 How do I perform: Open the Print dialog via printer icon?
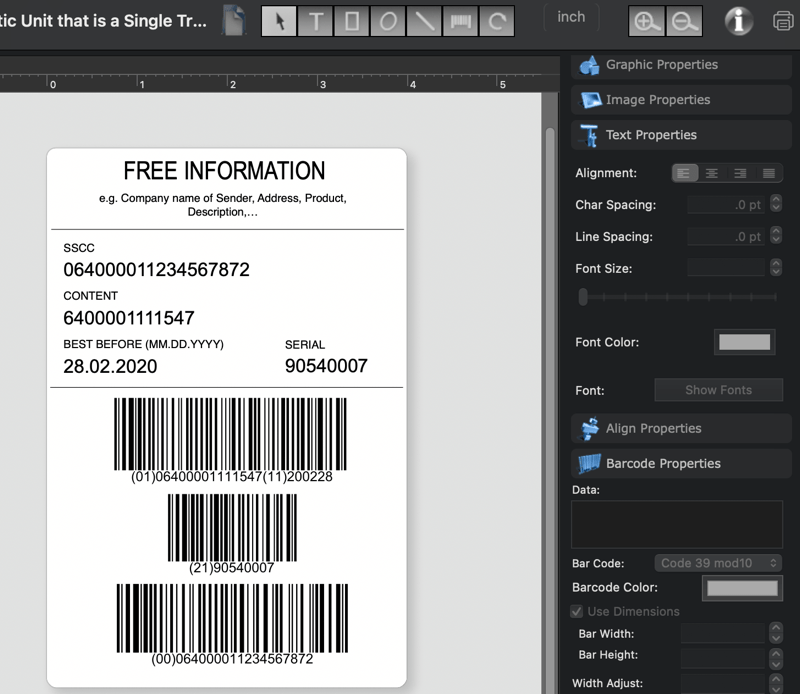pyautogui.click(x=778, y=20)
